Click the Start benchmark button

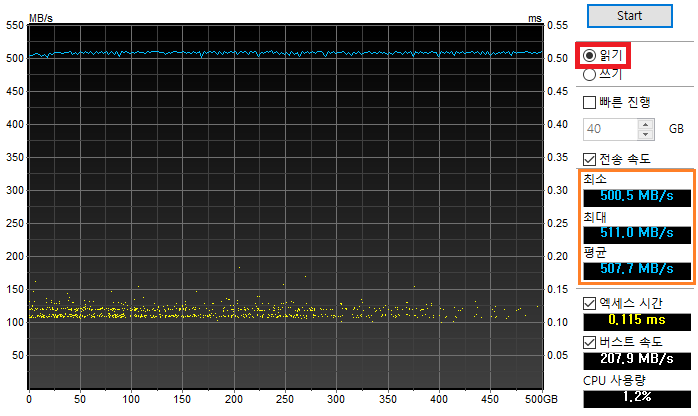click(629, 16)
